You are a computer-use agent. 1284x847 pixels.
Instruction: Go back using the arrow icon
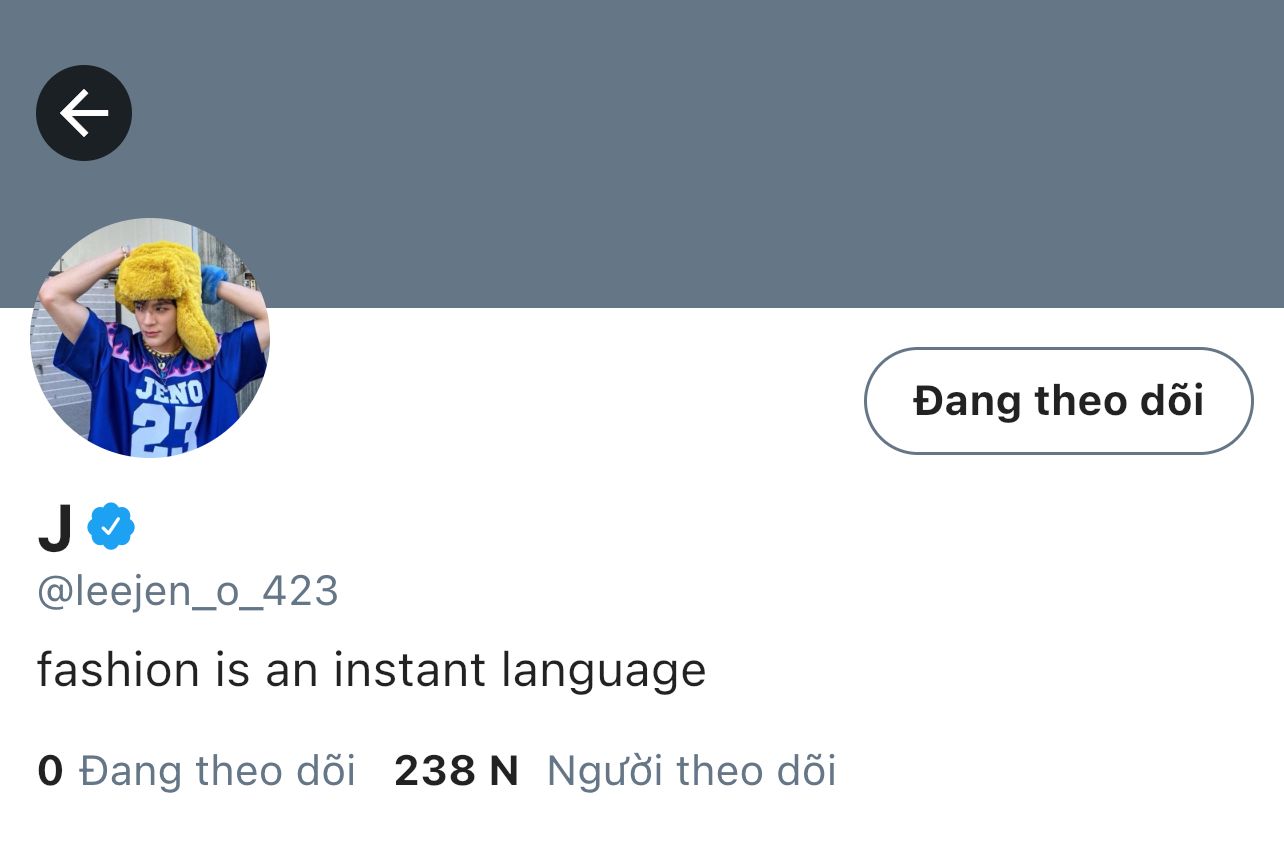pyautogui.click(x=84, y=113)
